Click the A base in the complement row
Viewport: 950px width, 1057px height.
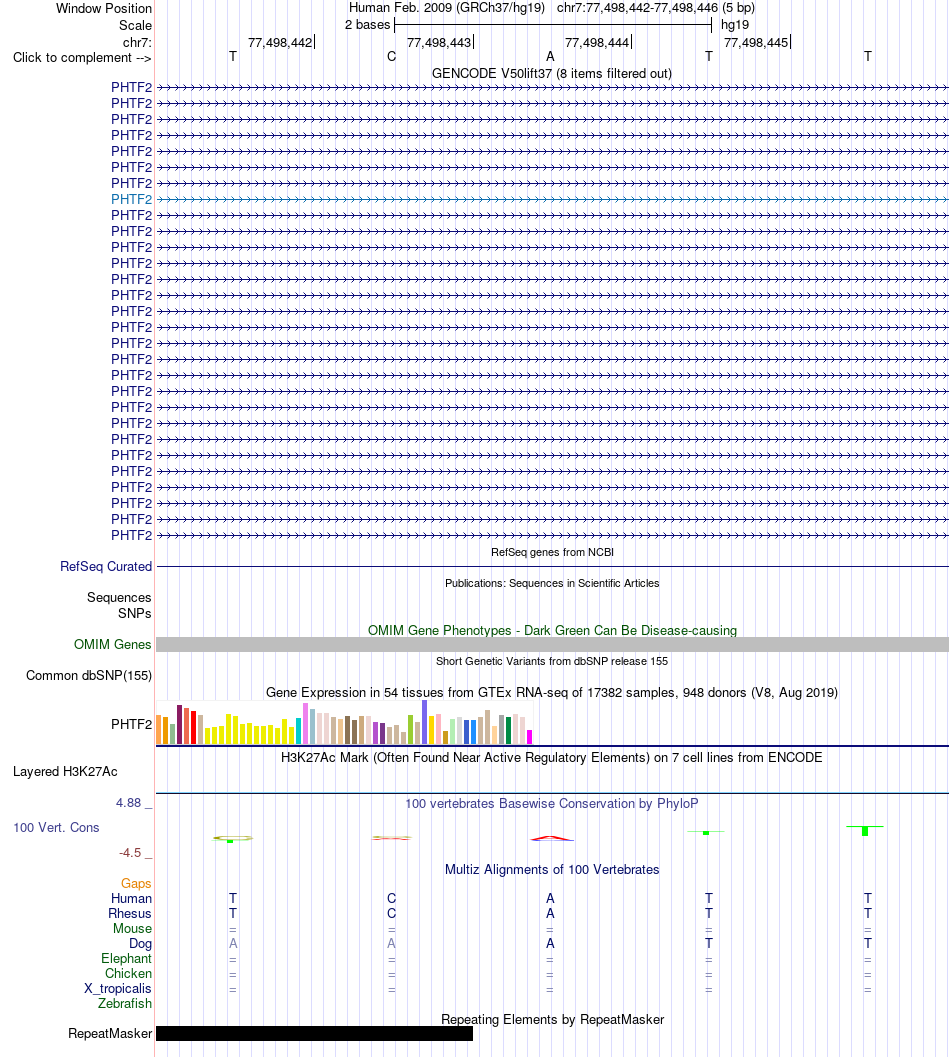click(x=550, y=57)
